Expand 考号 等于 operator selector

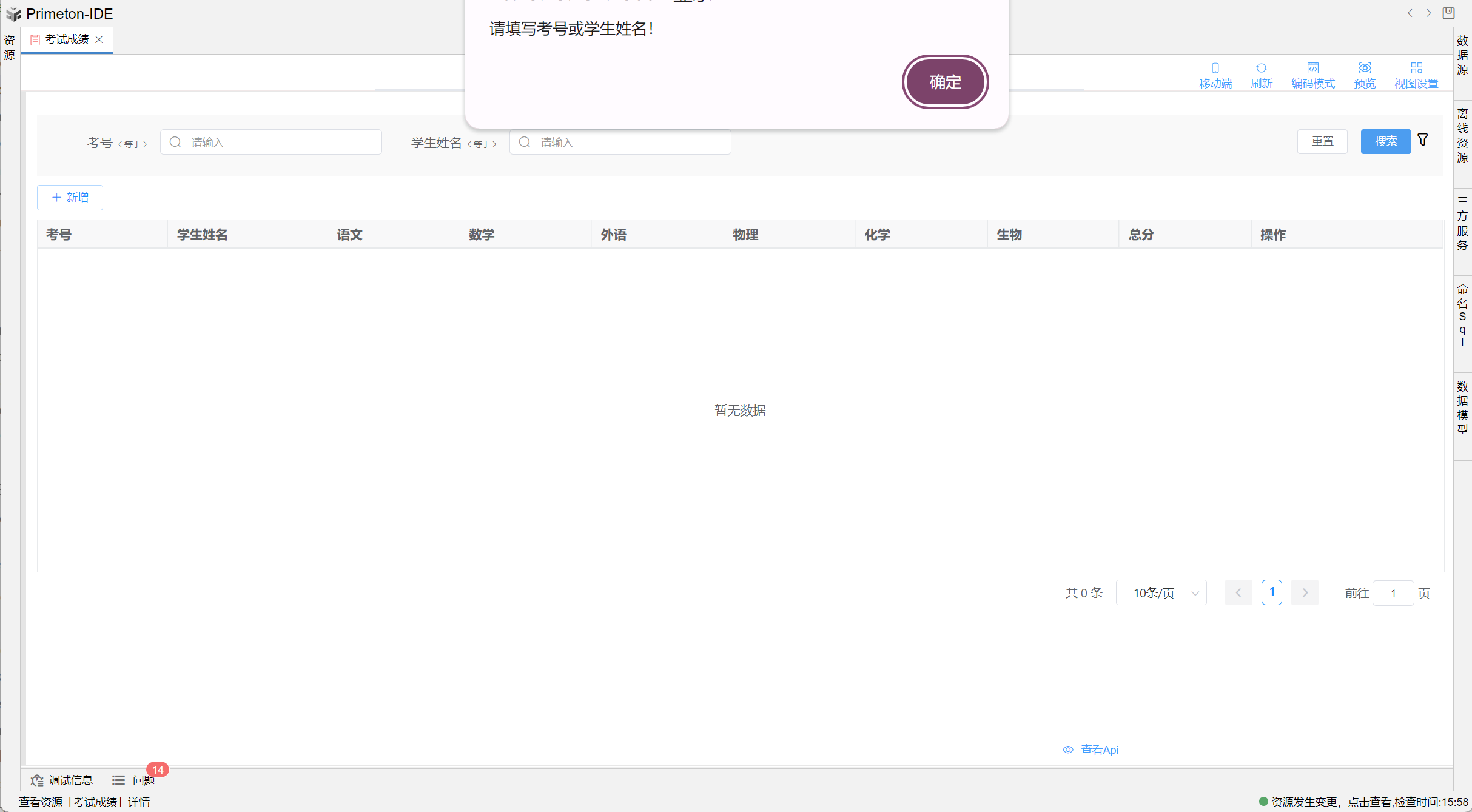133,144
